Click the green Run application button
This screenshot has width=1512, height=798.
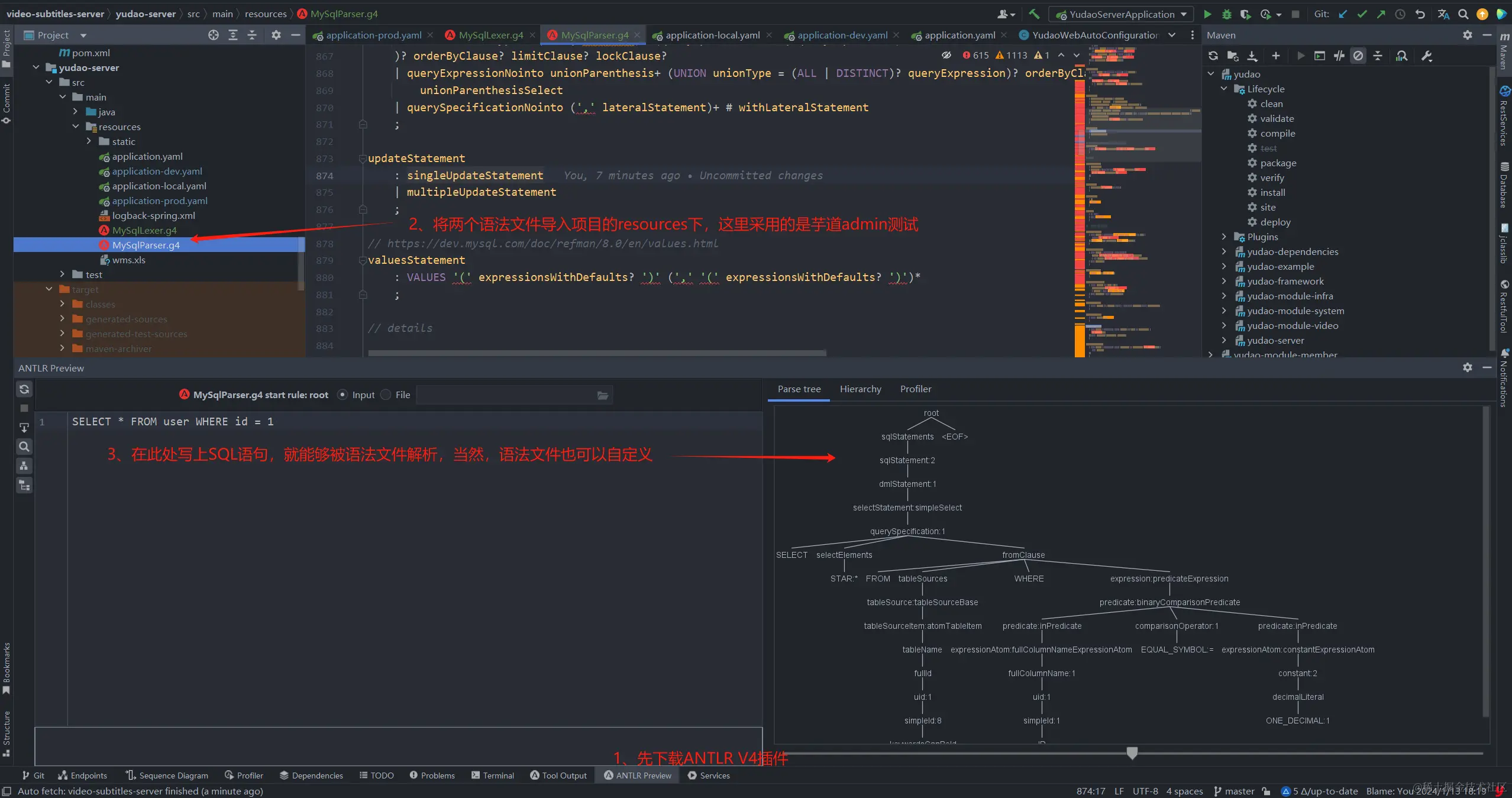click(x=1207, y=14)
